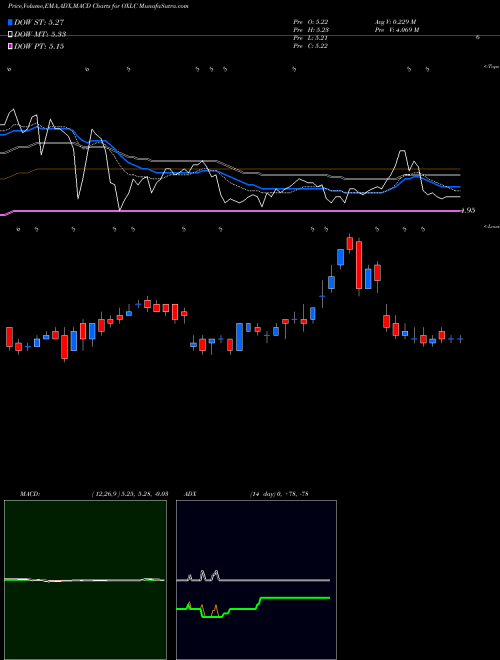Click the "Pre L: 5.21" low value
Screen dimensions: 500x660
pos(311,38)
